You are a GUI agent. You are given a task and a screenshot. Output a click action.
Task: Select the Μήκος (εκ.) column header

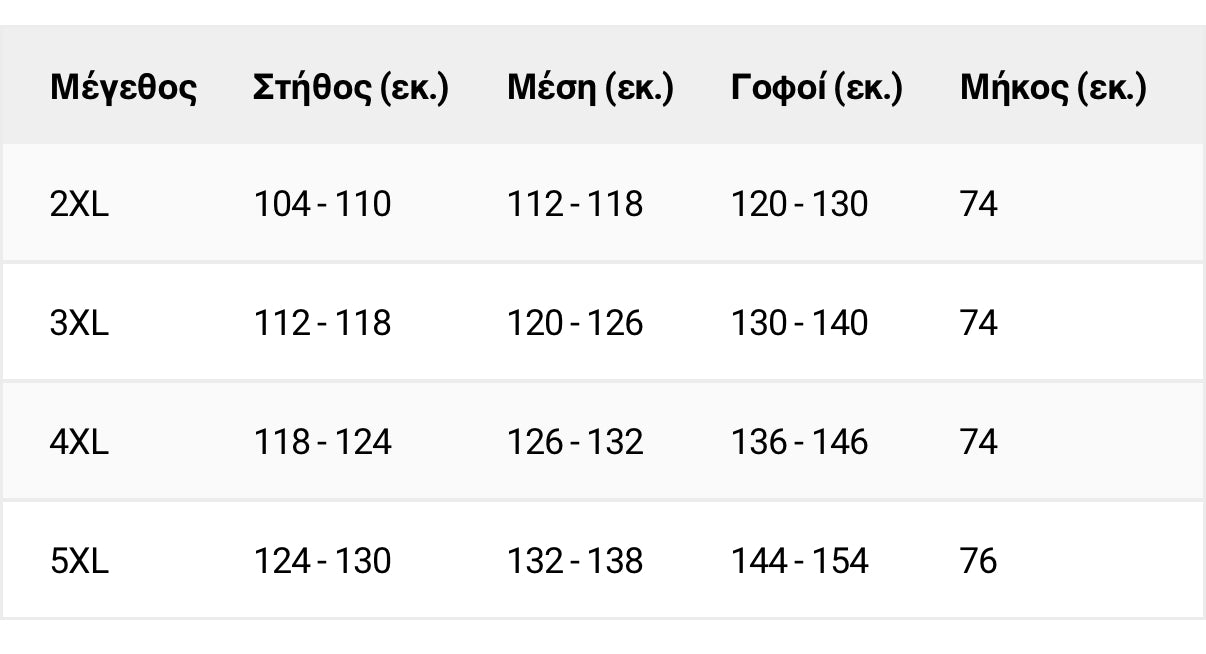1053,89
